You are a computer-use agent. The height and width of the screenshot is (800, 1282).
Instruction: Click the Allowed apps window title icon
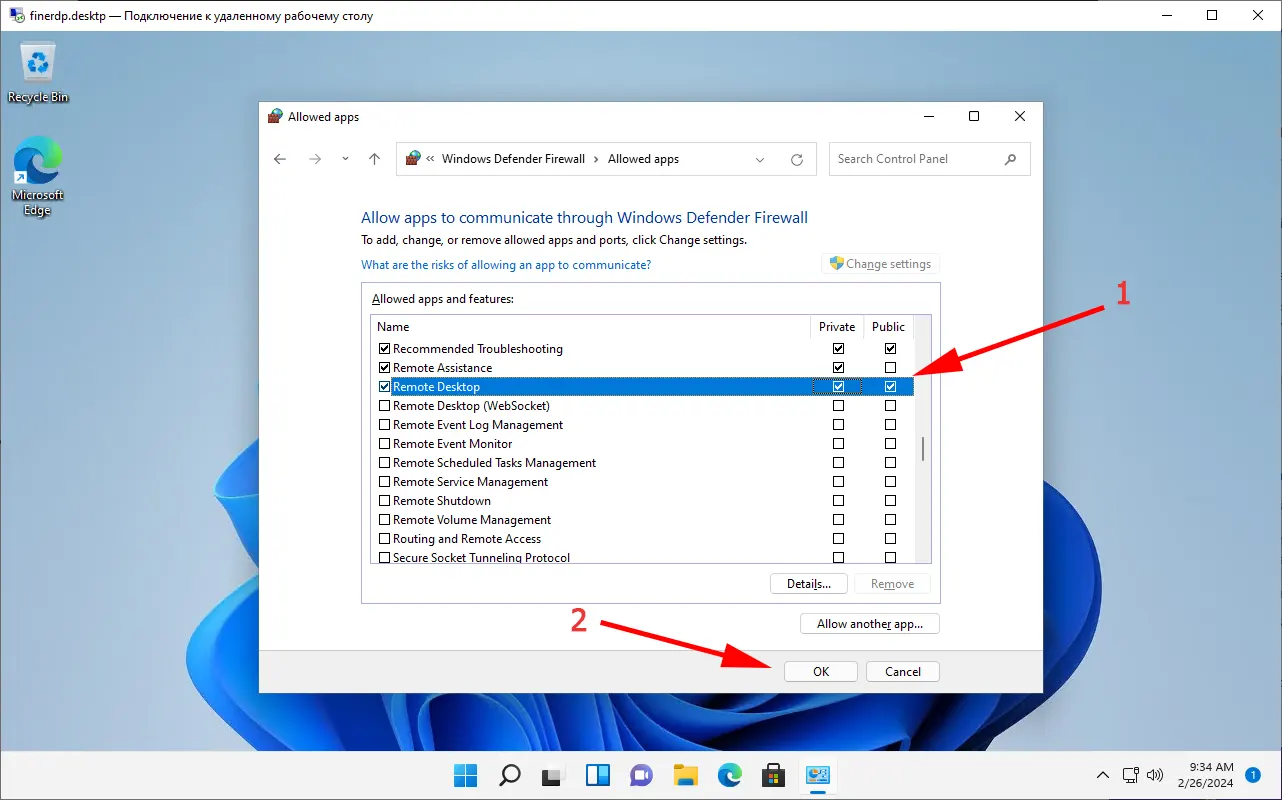tap(275, 117)
